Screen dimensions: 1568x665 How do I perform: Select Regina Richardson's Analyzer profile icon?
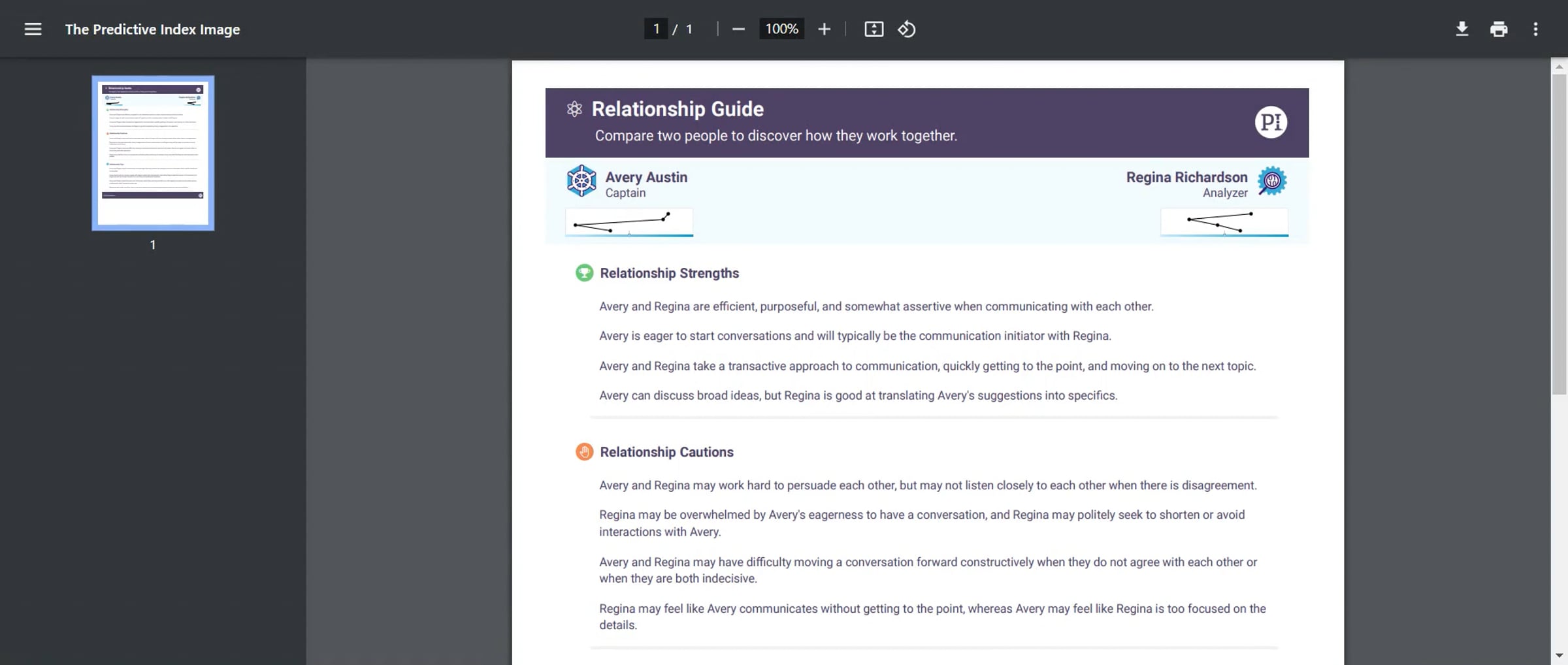click(1271, 181)
